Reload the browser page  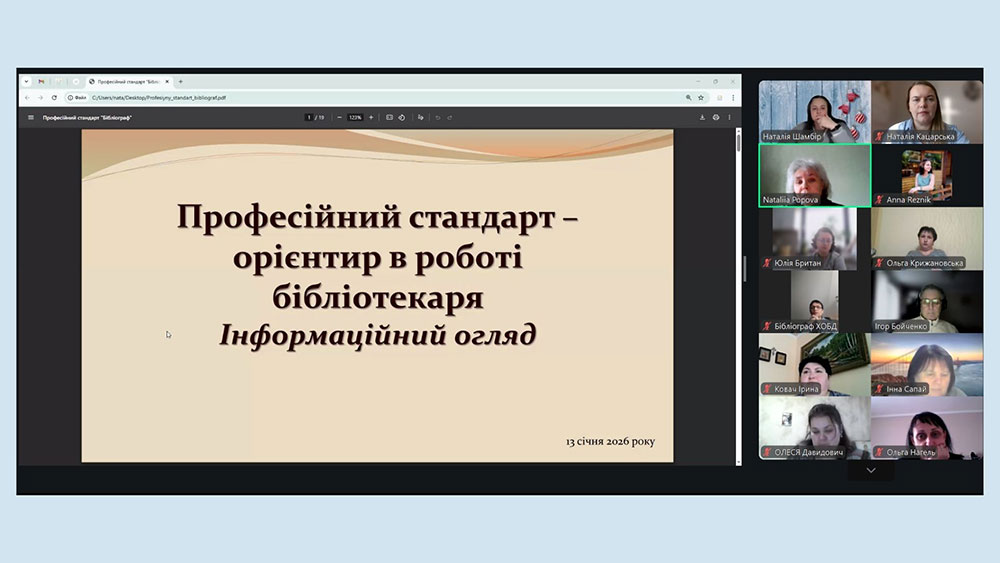click(x=54, y=98)
